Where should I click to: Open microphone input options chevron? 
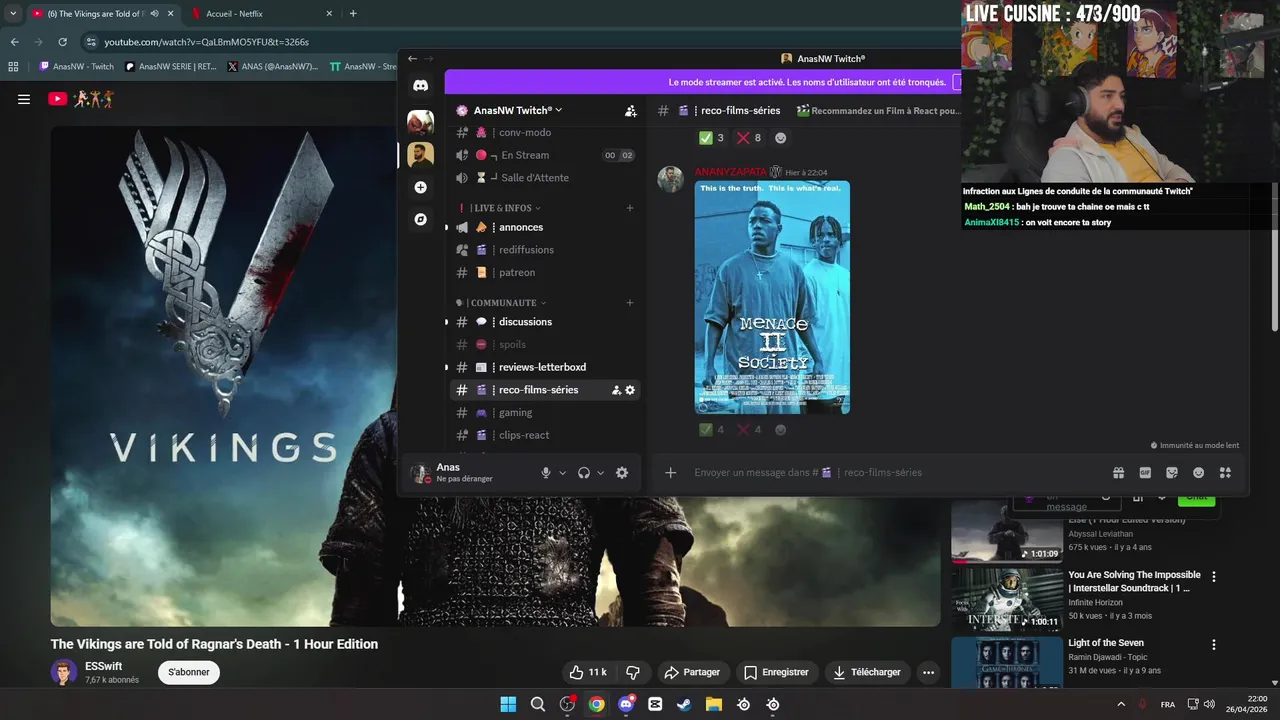(562, 473)
